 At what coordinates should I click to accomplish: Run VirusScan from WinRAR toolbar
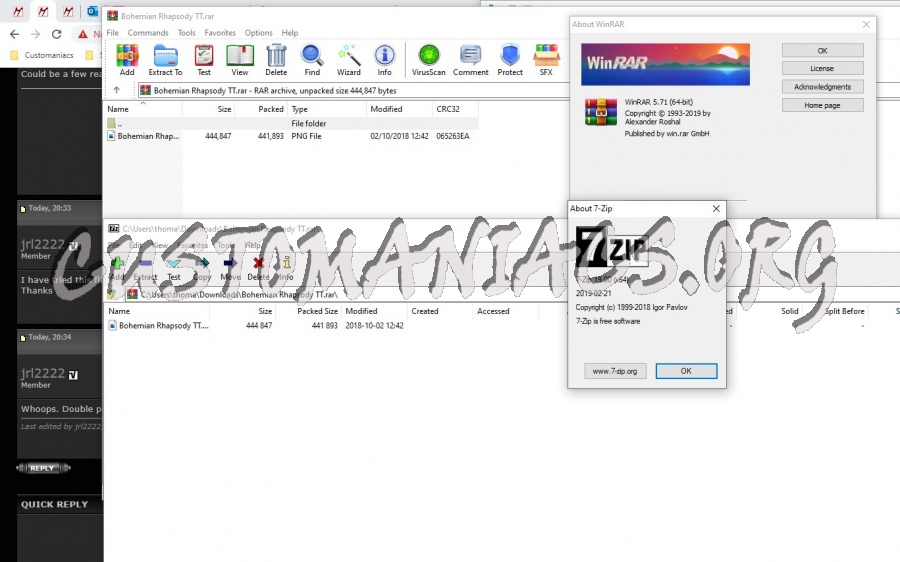(428, 60)
